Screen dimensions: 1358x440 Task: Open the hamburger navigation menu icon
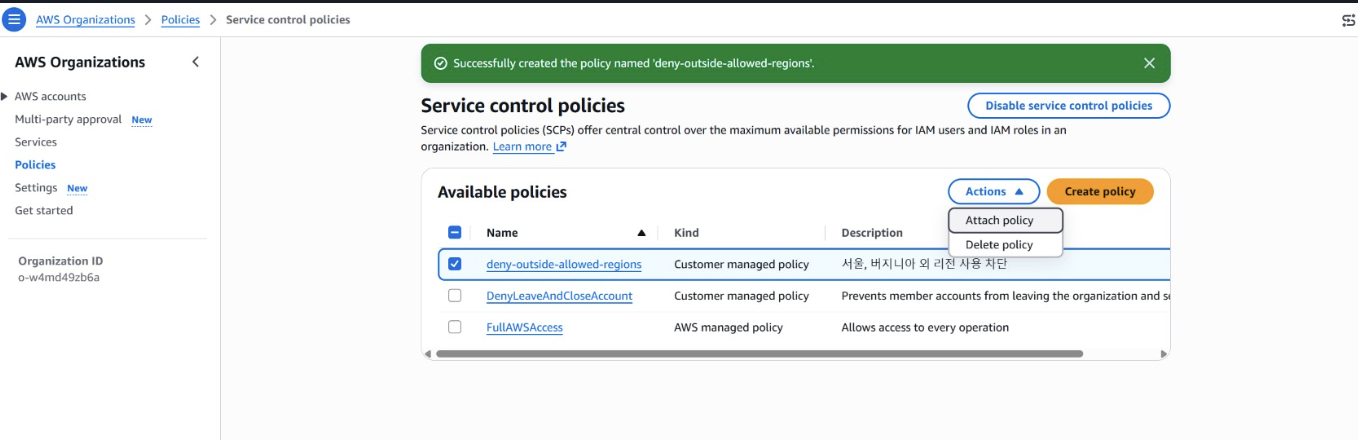point(15,19)
